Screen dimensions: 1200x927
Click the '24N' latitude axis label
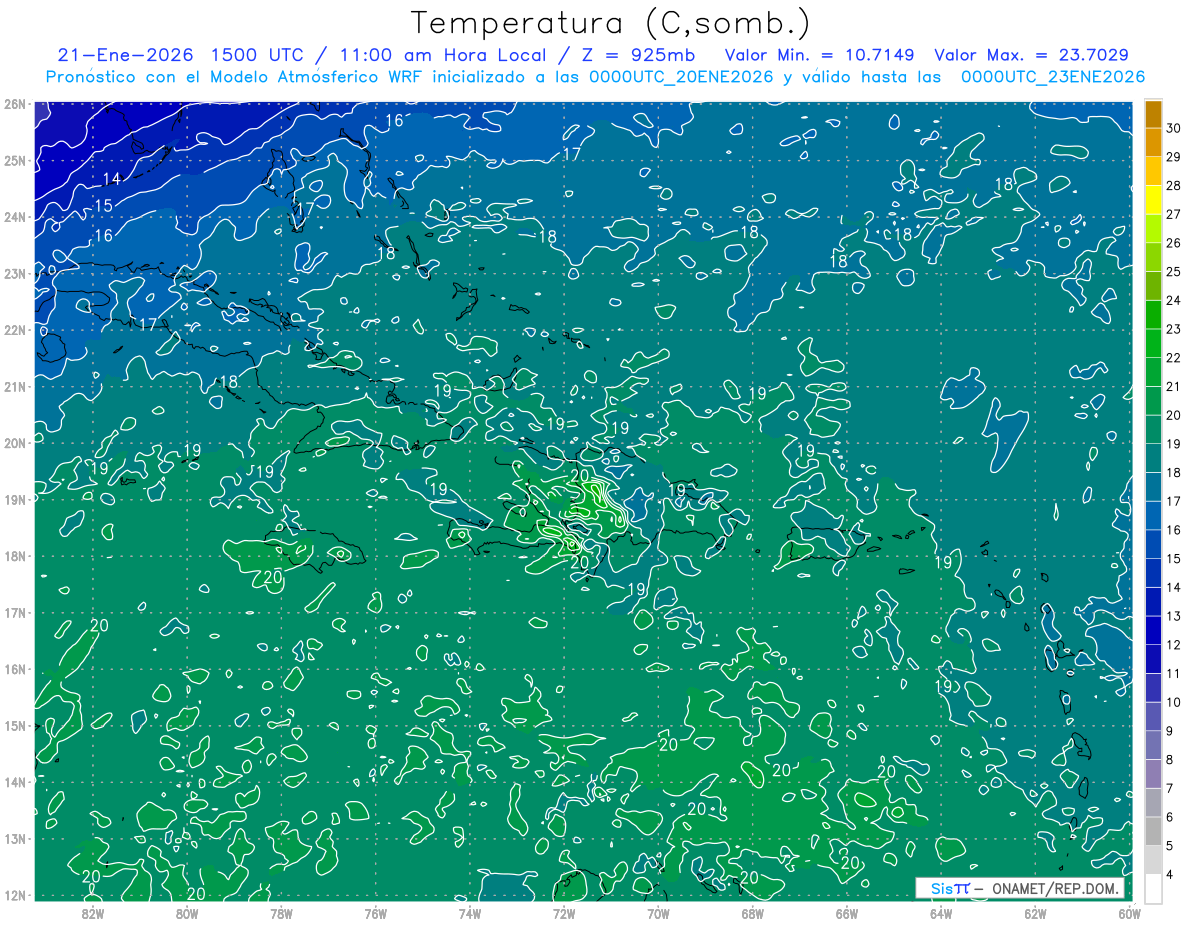click(x=15, y=216)
